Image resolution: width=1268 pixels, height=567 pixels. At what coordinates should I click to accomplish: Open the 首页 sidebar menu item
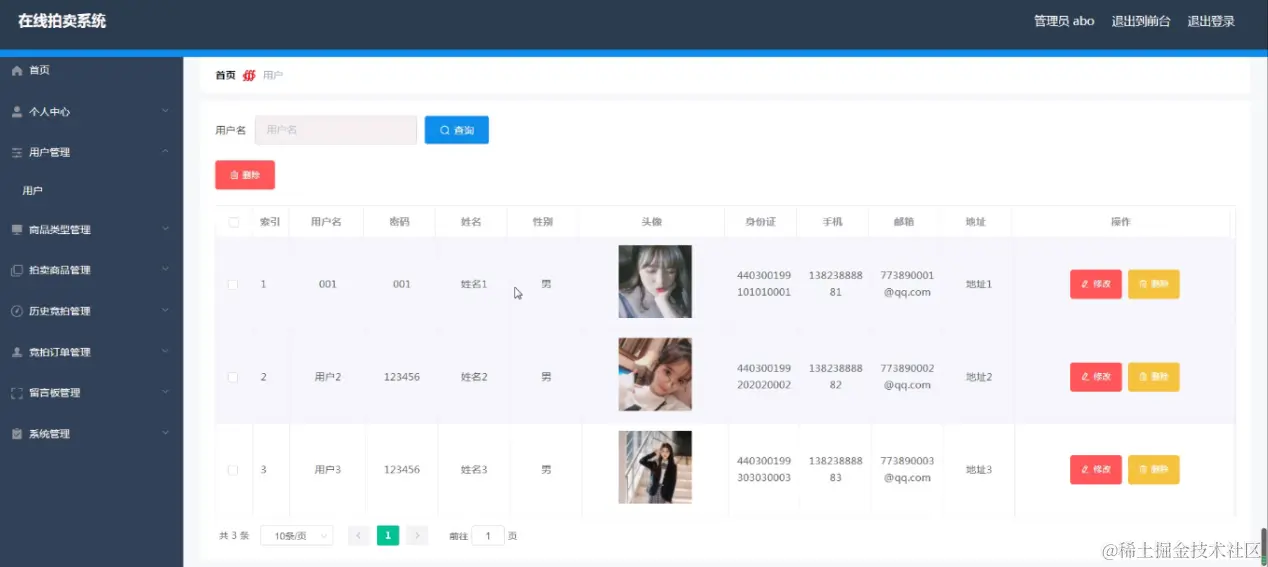pyautogui.click(x=91, y=70)
